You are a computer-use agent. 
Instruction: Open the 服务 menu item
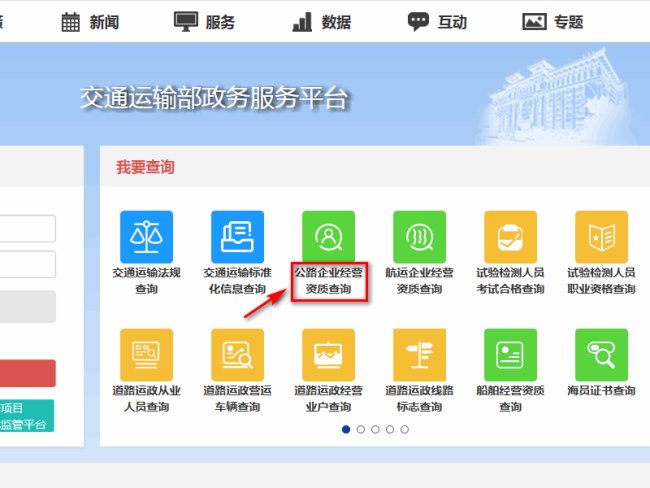coord(220,22)
